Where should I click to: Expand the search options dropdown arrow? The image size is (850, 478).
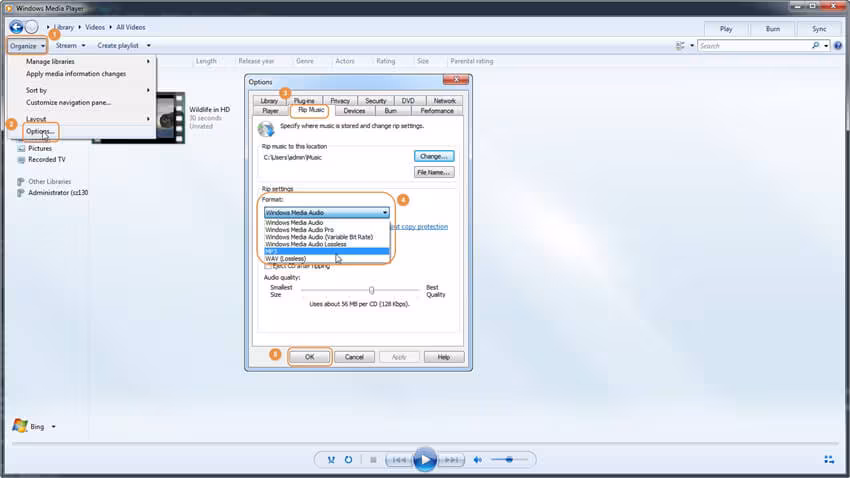tap(826, 46)
